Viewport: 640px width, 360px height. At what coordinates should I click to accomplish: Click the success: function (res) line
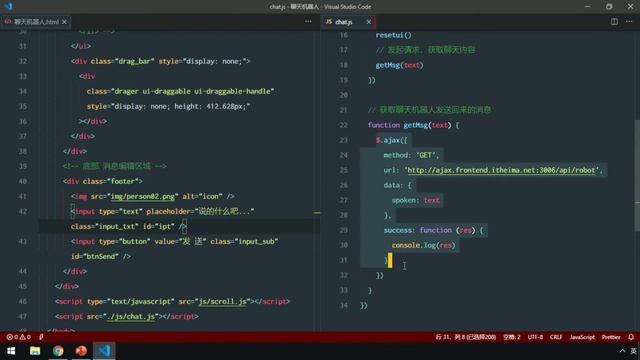point(433,230)
